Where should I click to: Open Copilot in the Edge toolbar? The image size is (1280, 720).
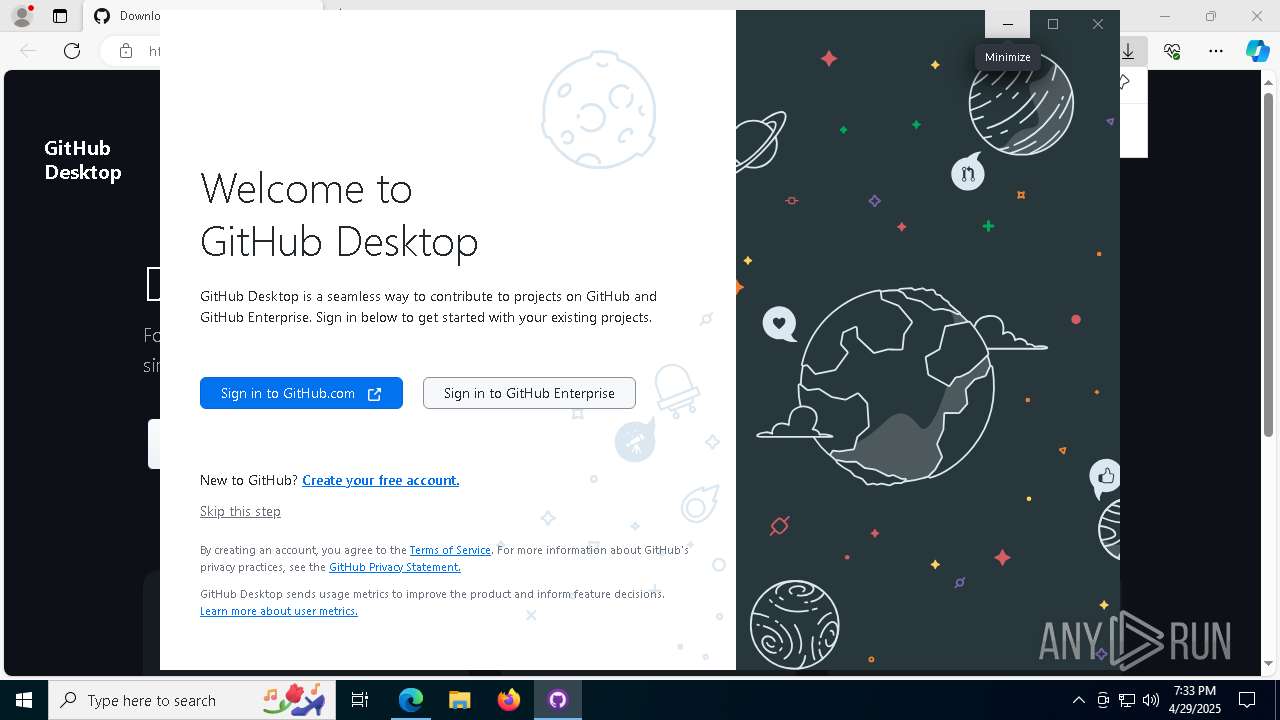[1258, 51]
